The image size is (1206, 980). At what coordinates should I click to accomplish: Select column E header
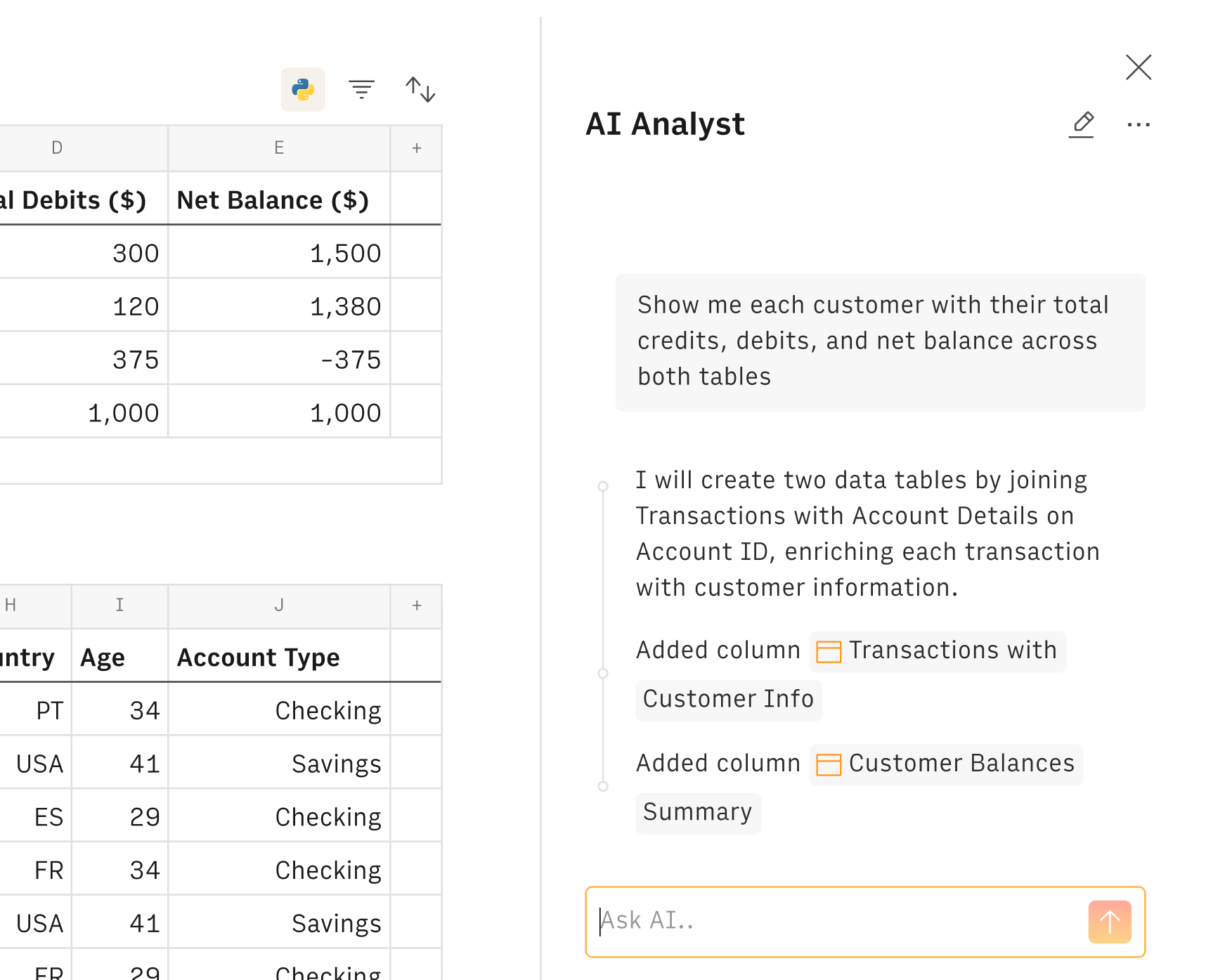279,148
